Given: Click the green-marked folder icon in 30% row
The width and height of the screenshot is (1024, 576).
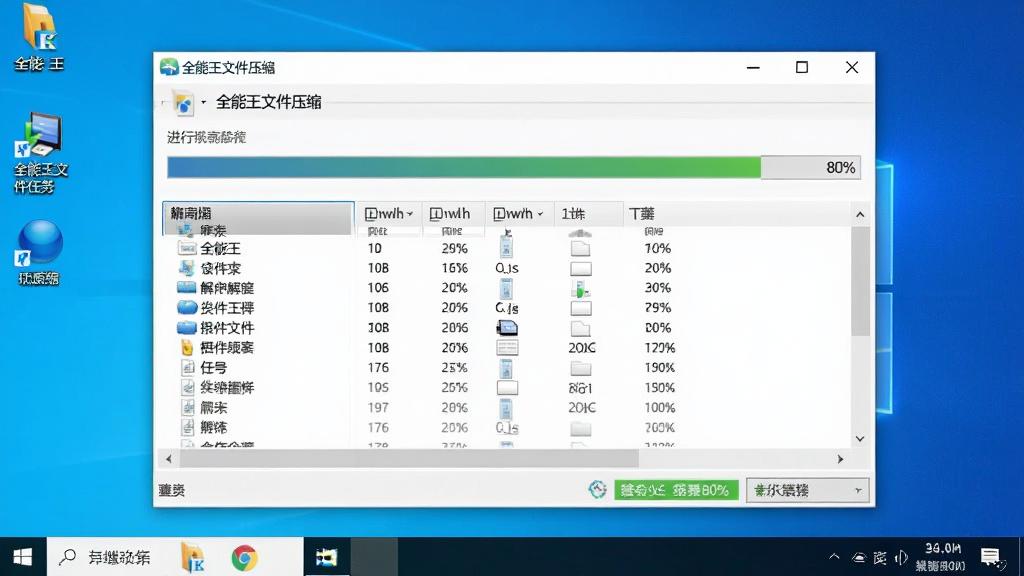Looking at the screenshot, I should [x=580, y=288].
